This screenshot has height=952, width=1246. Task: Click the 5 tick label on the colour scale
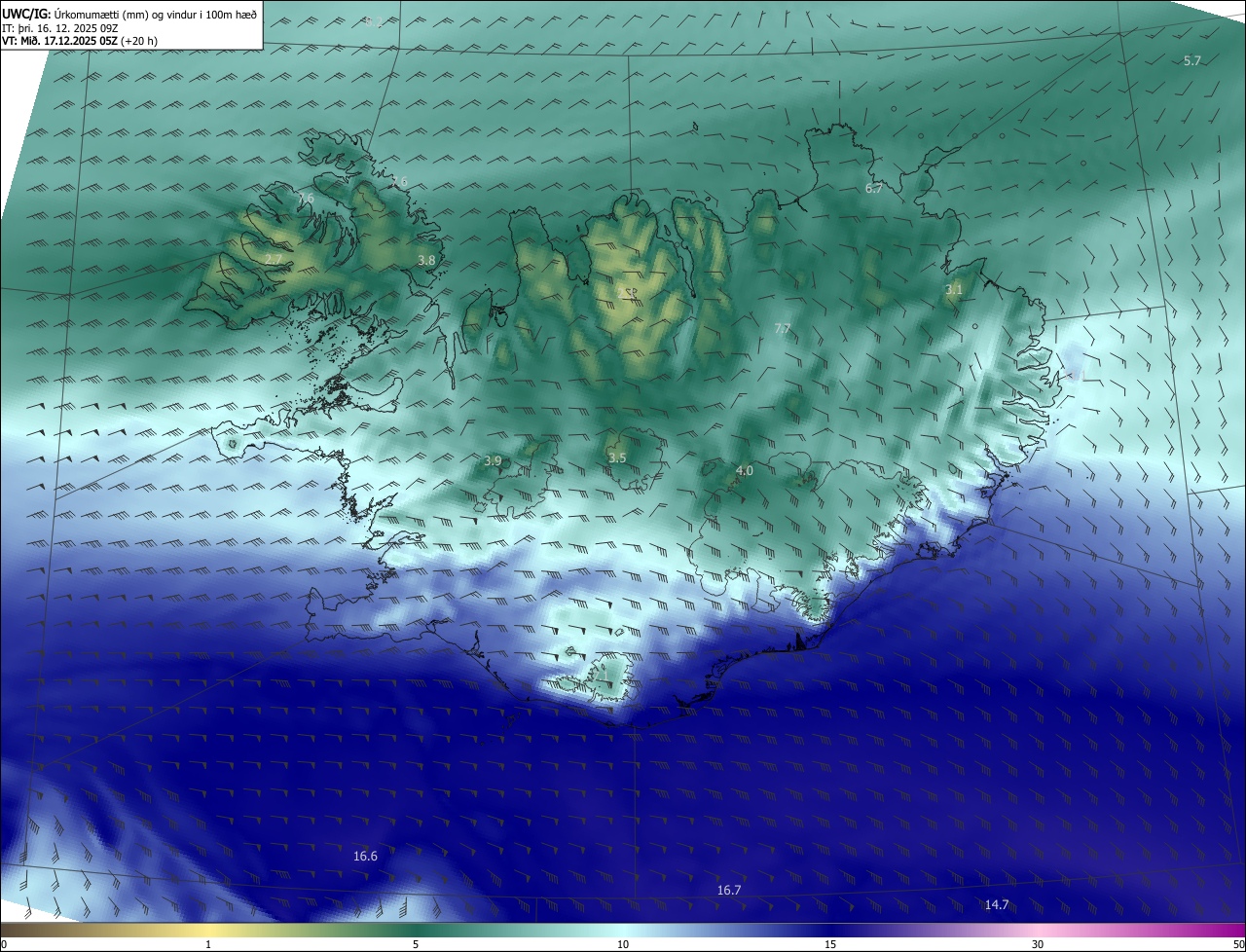coord(416,944)
